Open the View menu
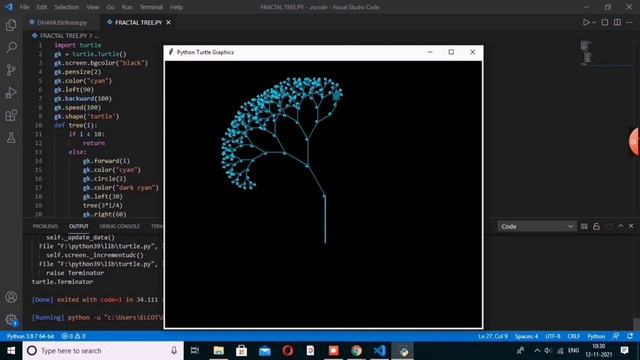The width and height of the screenshot is (640, 360). pos(93,7)
